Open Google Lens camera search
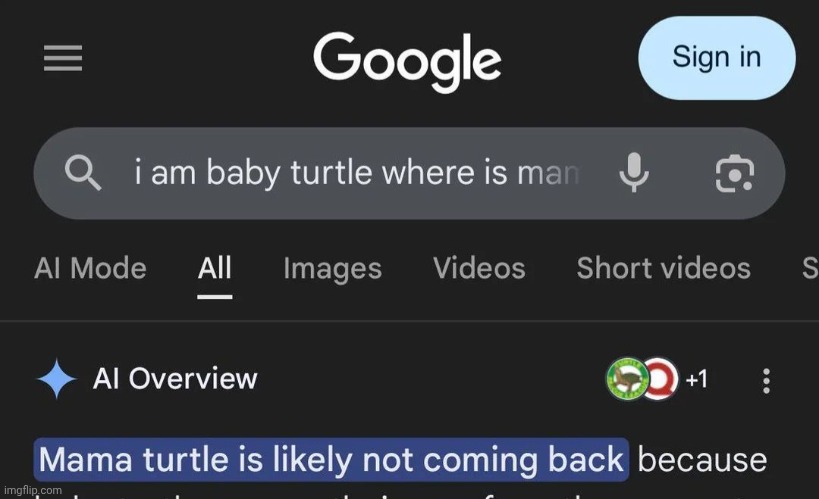Screen dimensions: 819x499 tap(734, 174)
